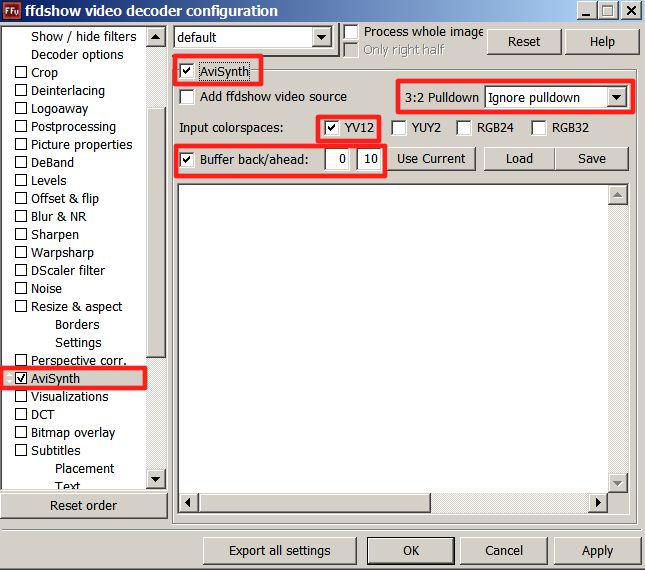Open Settings sub-item under Resize
Screen dimensions: 645x570
[78, 343]
